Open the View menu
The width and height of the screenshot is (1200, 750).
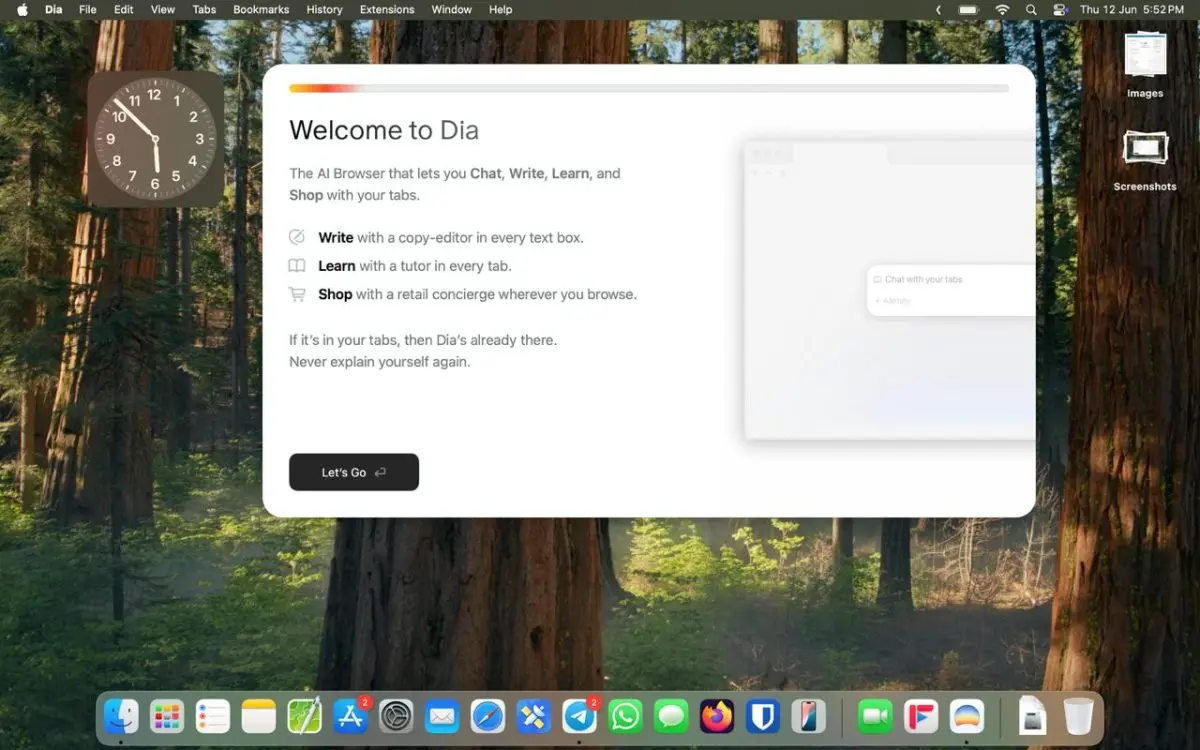pyautogui.click(x=162, y=10)
